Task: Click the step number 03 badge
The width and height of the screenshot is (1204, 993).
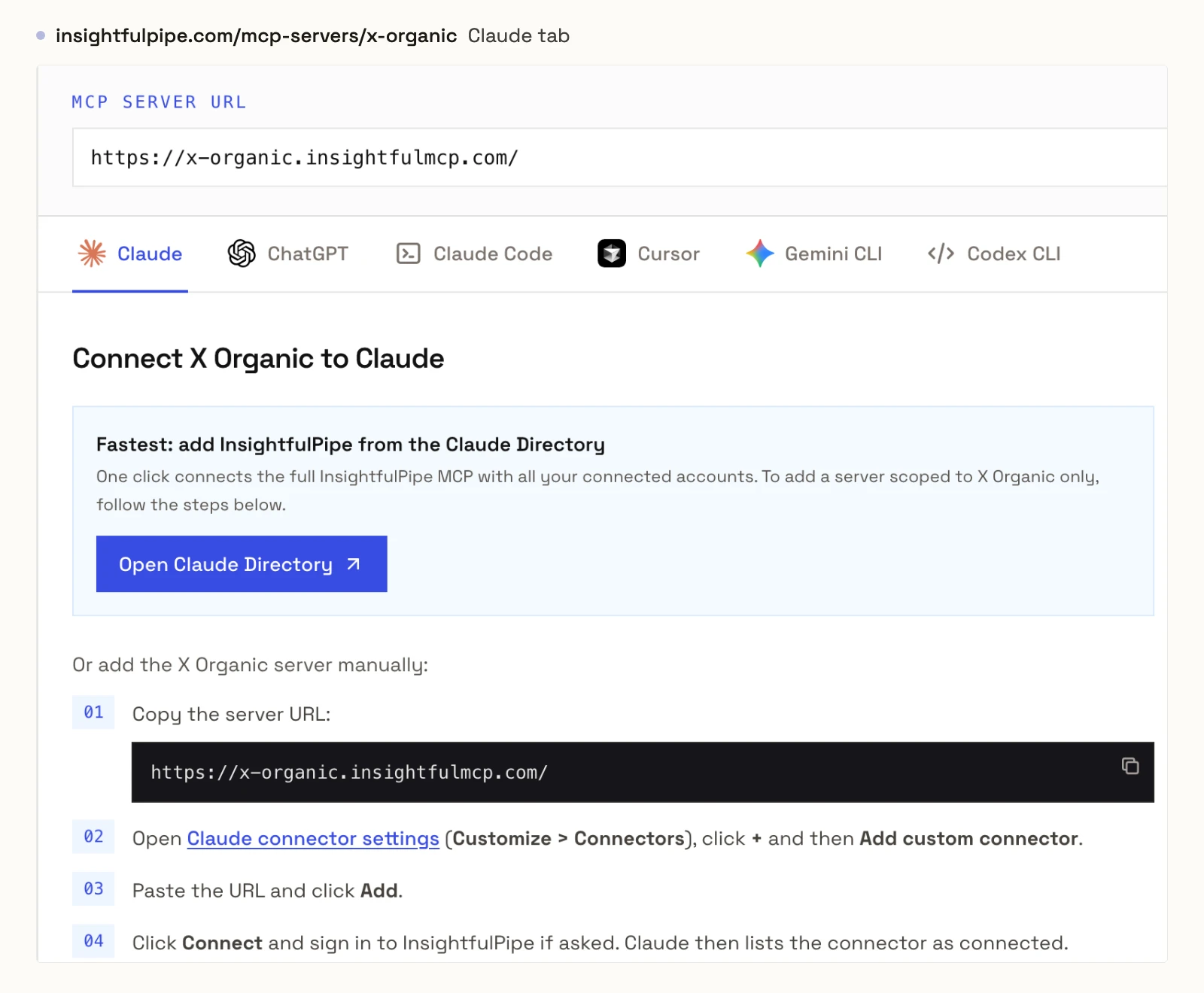Action: [93, 889]
